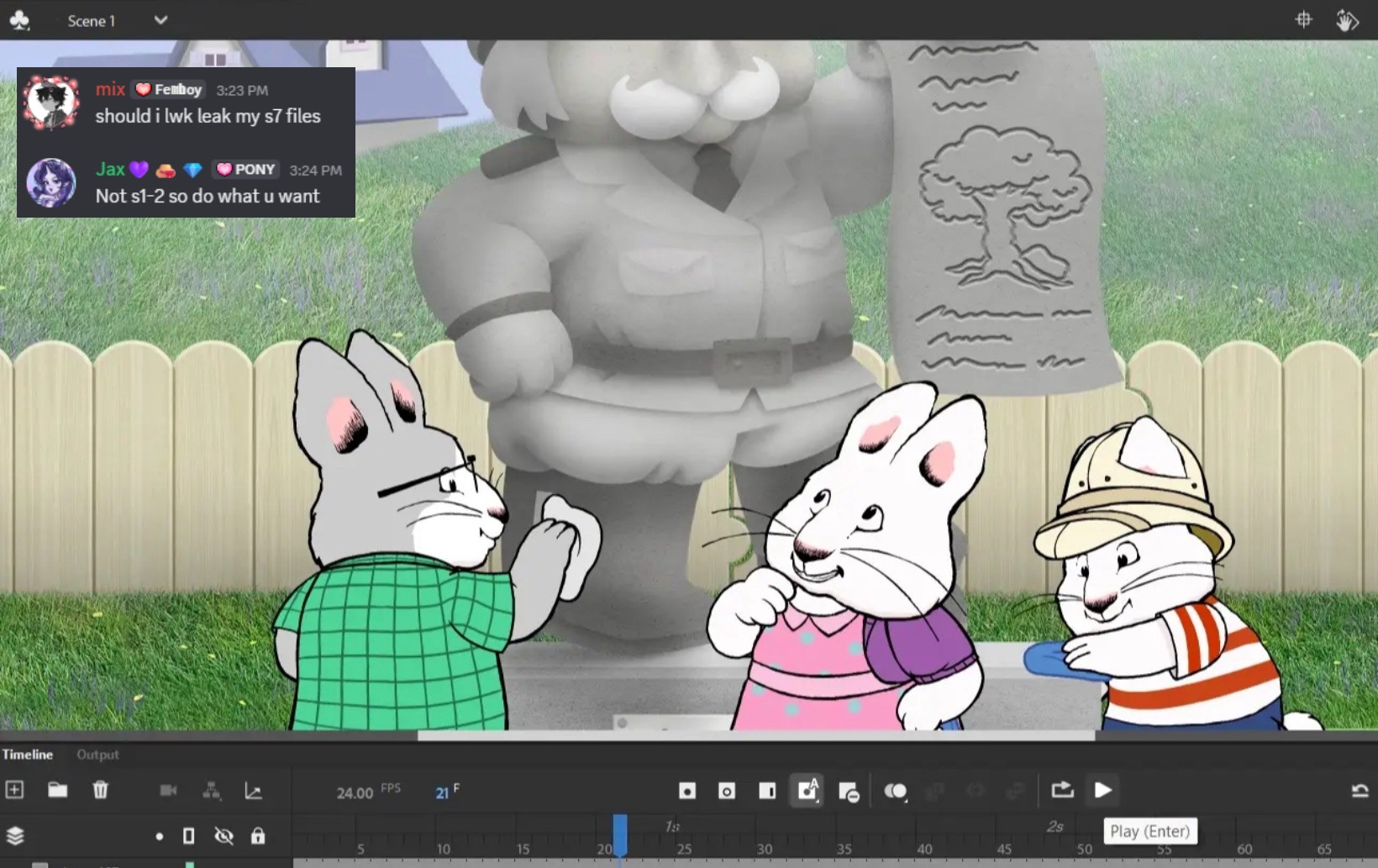1378x868 pixels.
Task: Create a new layer folder
Action: 57,790
